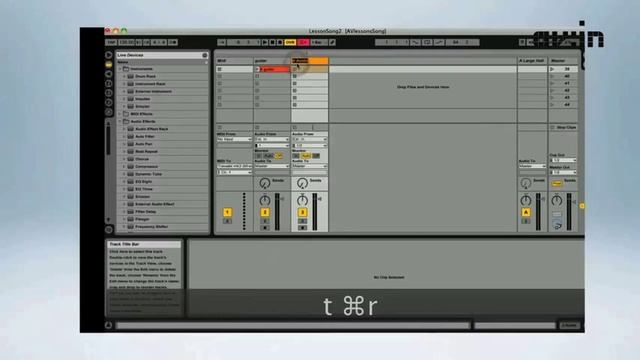
Task: Select Filter Delay device
Action: pyautogui.click(x=146, y=211)
